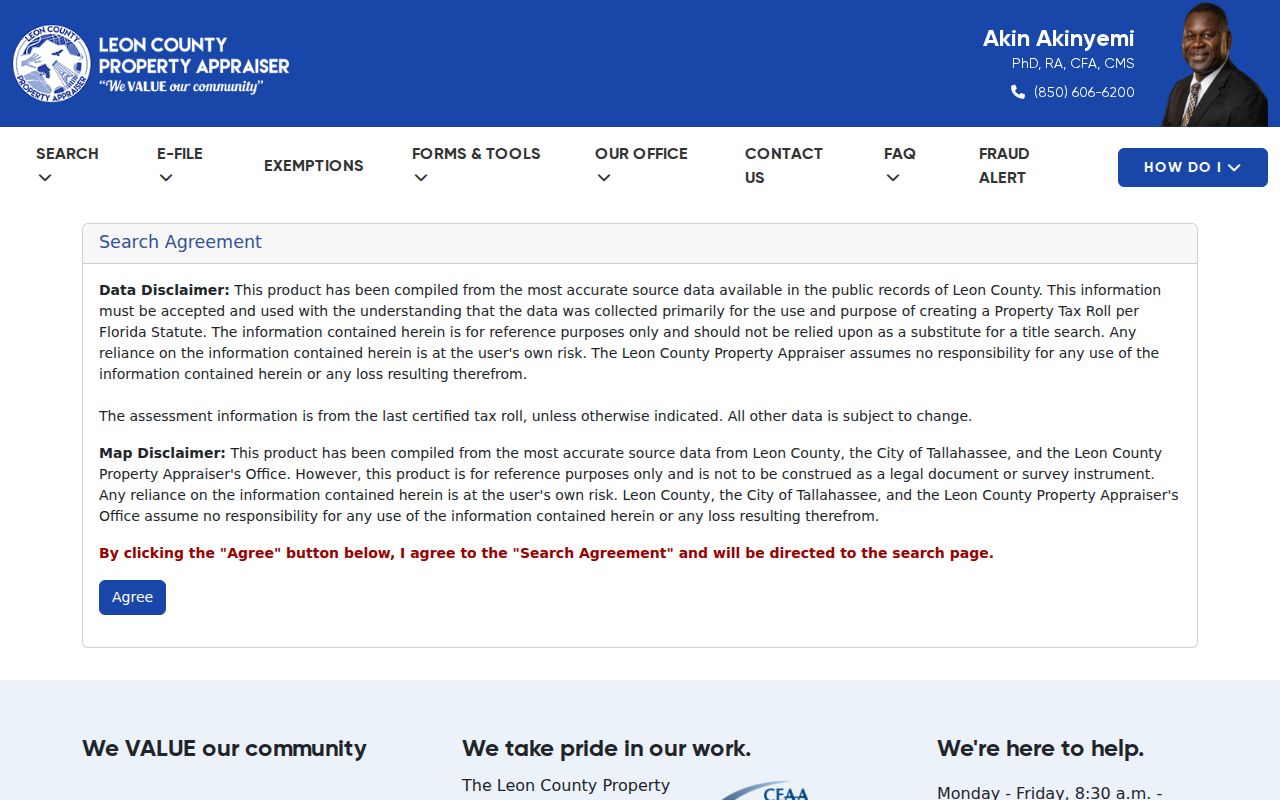Click the Leon County Property Appraiser seal logo
Screen dimensions: 1280x800
52,64
